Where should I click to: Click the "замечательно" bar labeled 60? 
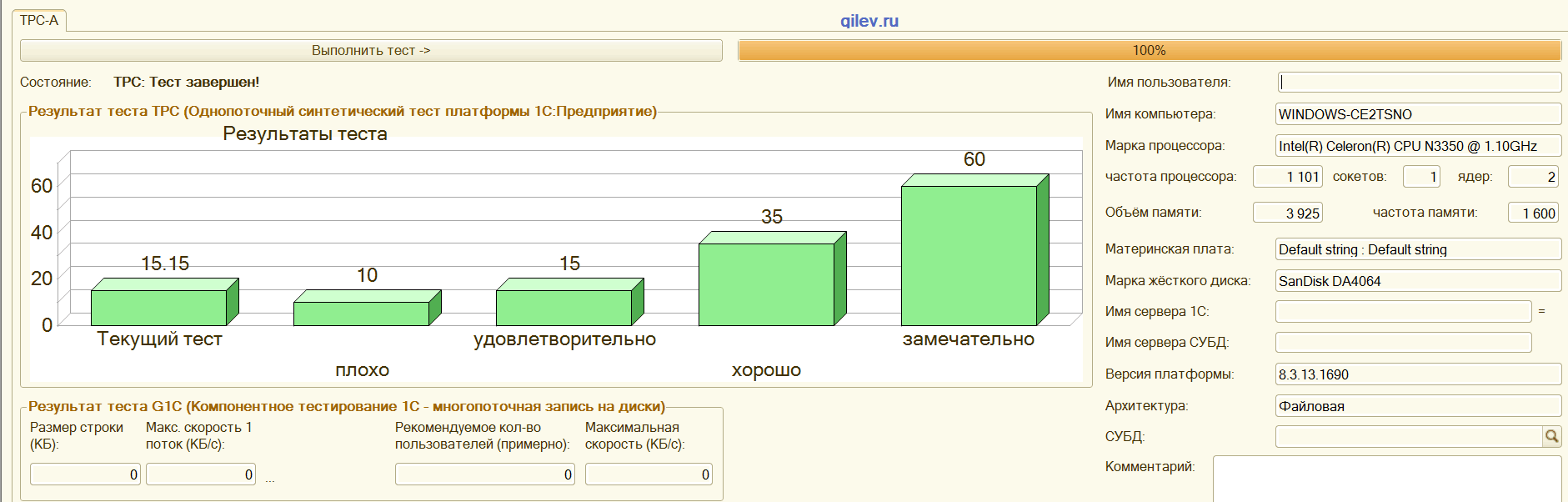point(969,254)
